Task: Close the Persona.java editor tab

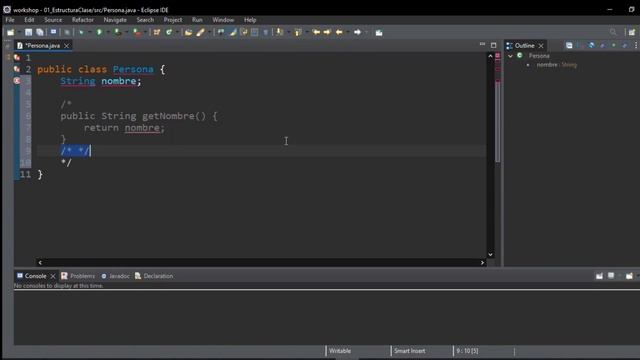Action: [67, 46]
